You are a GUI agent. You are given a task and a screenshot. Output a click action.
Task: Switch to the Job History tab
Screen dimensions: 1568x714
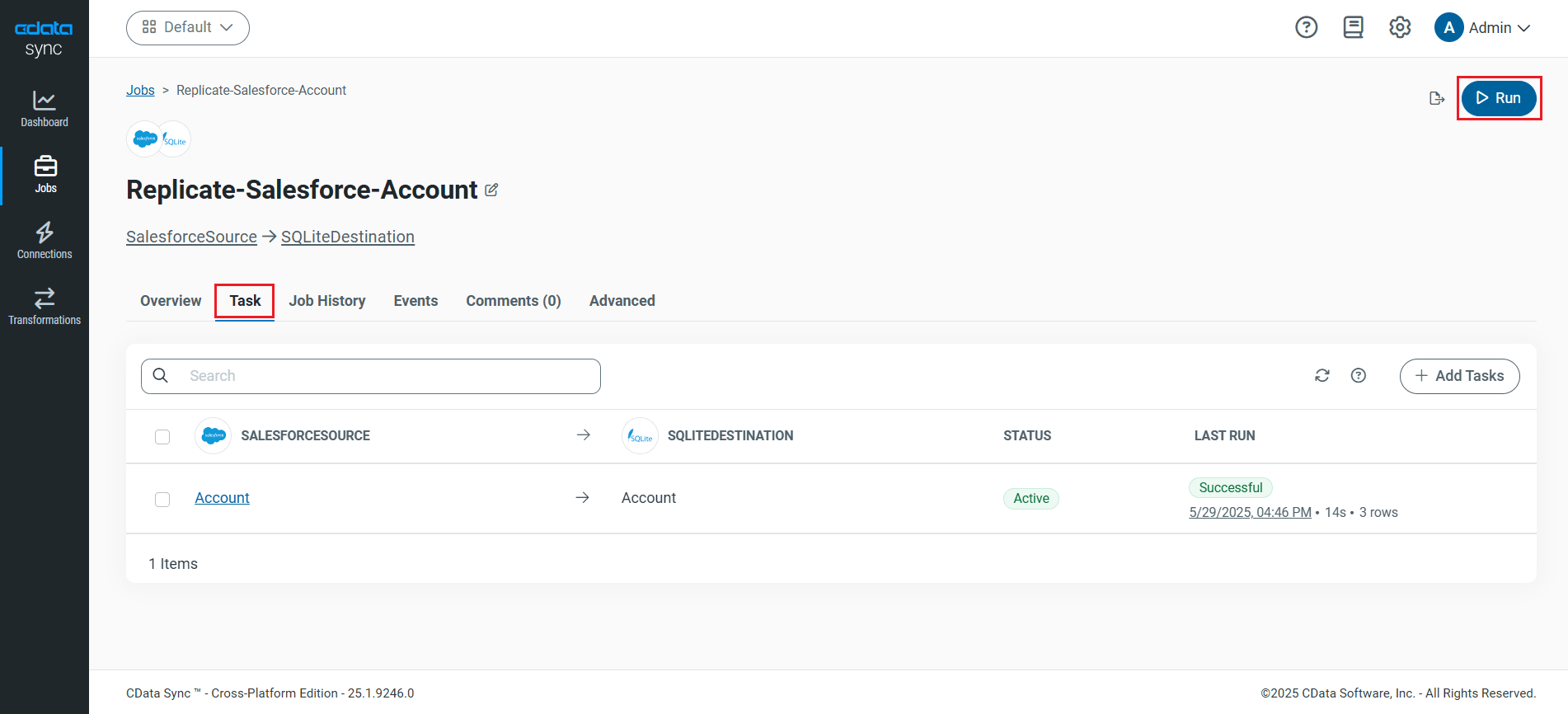pyautogui.click(x=327, y=301)
